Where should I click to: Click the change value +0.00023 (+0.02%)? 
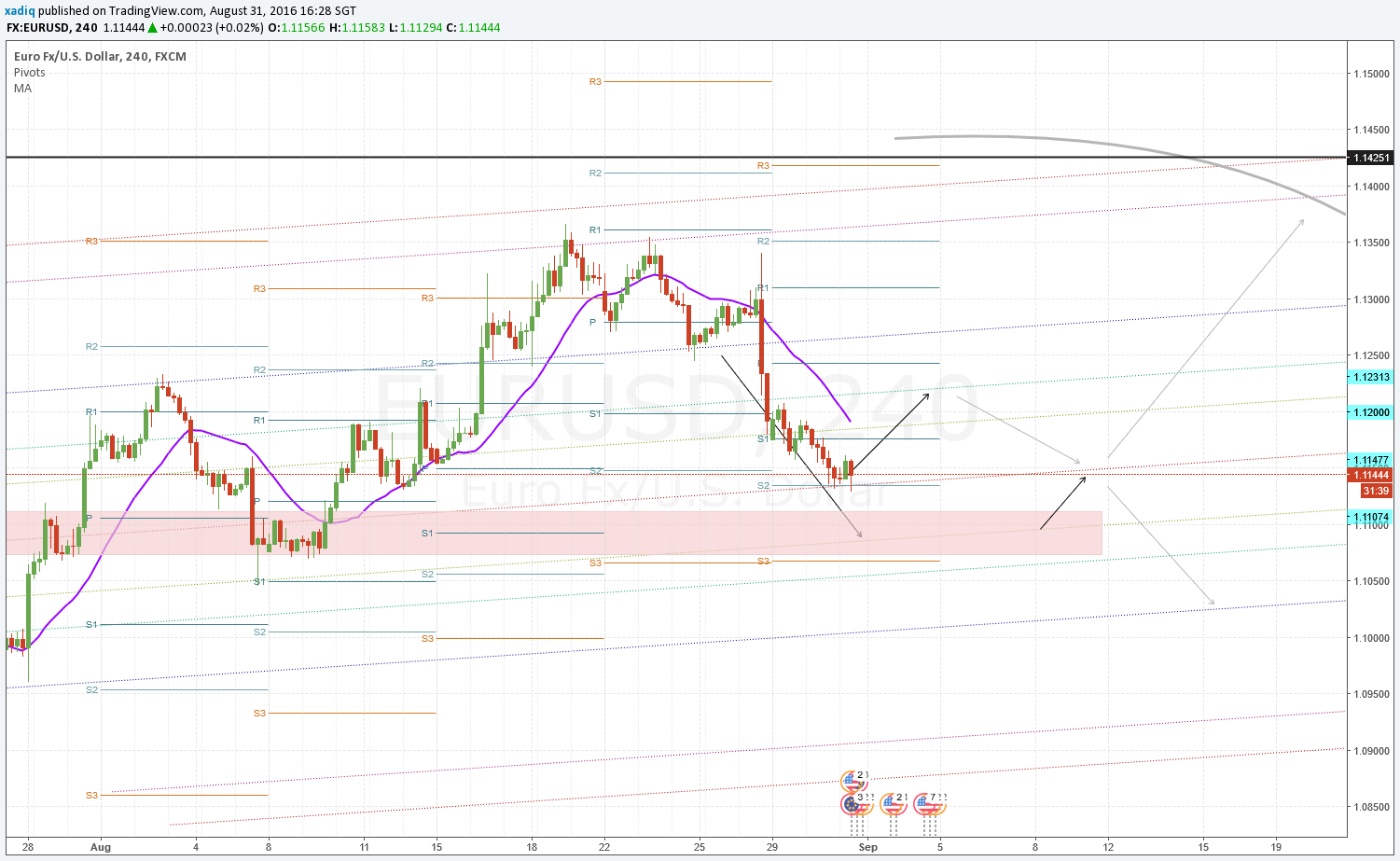(x=211, y=27)
